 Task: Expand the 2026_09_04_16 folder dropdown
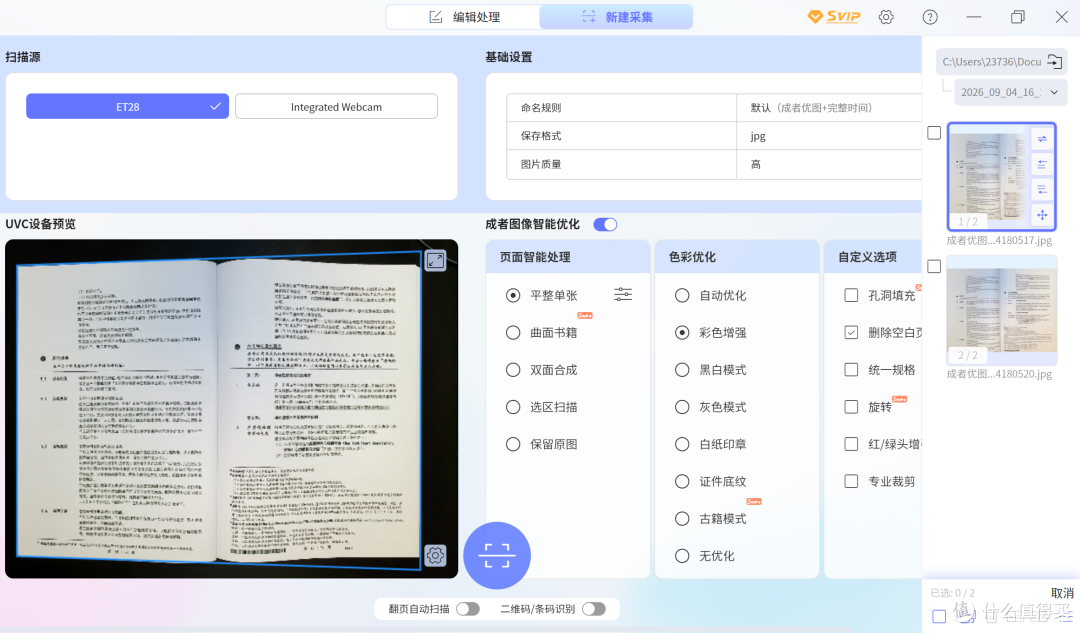pos(1010,92)
